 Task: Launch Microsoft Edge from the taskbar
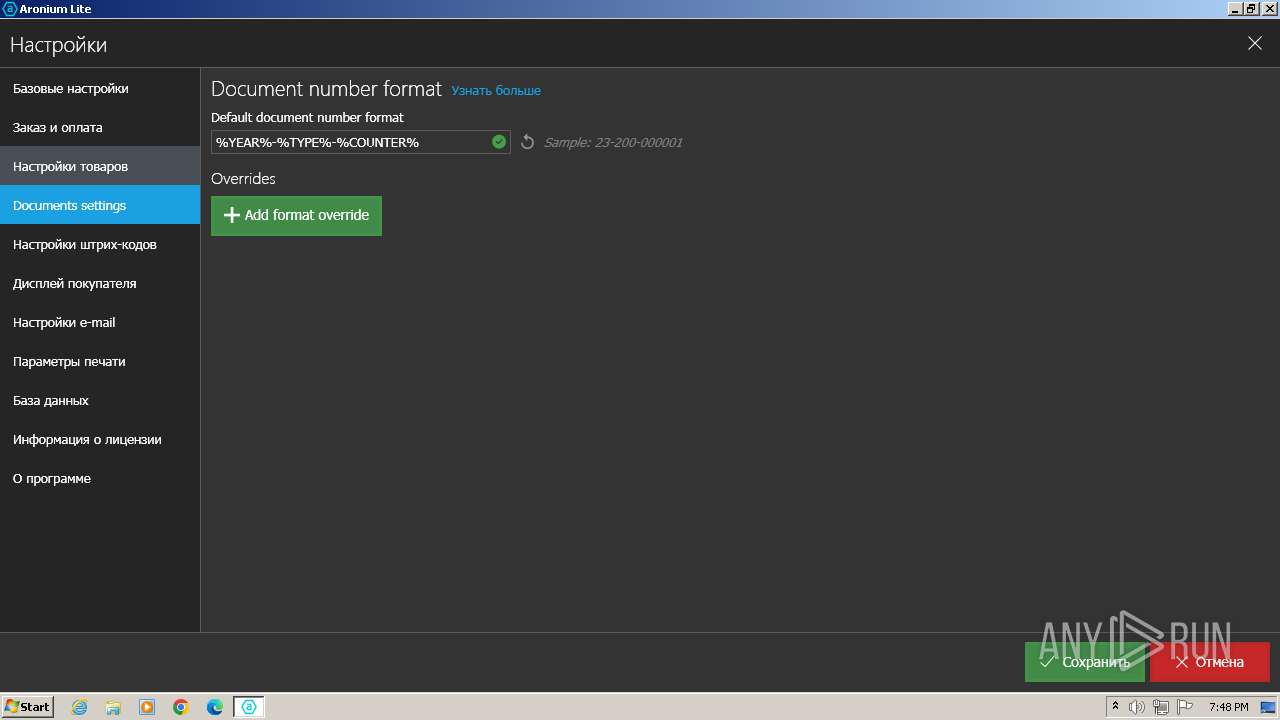215,707
